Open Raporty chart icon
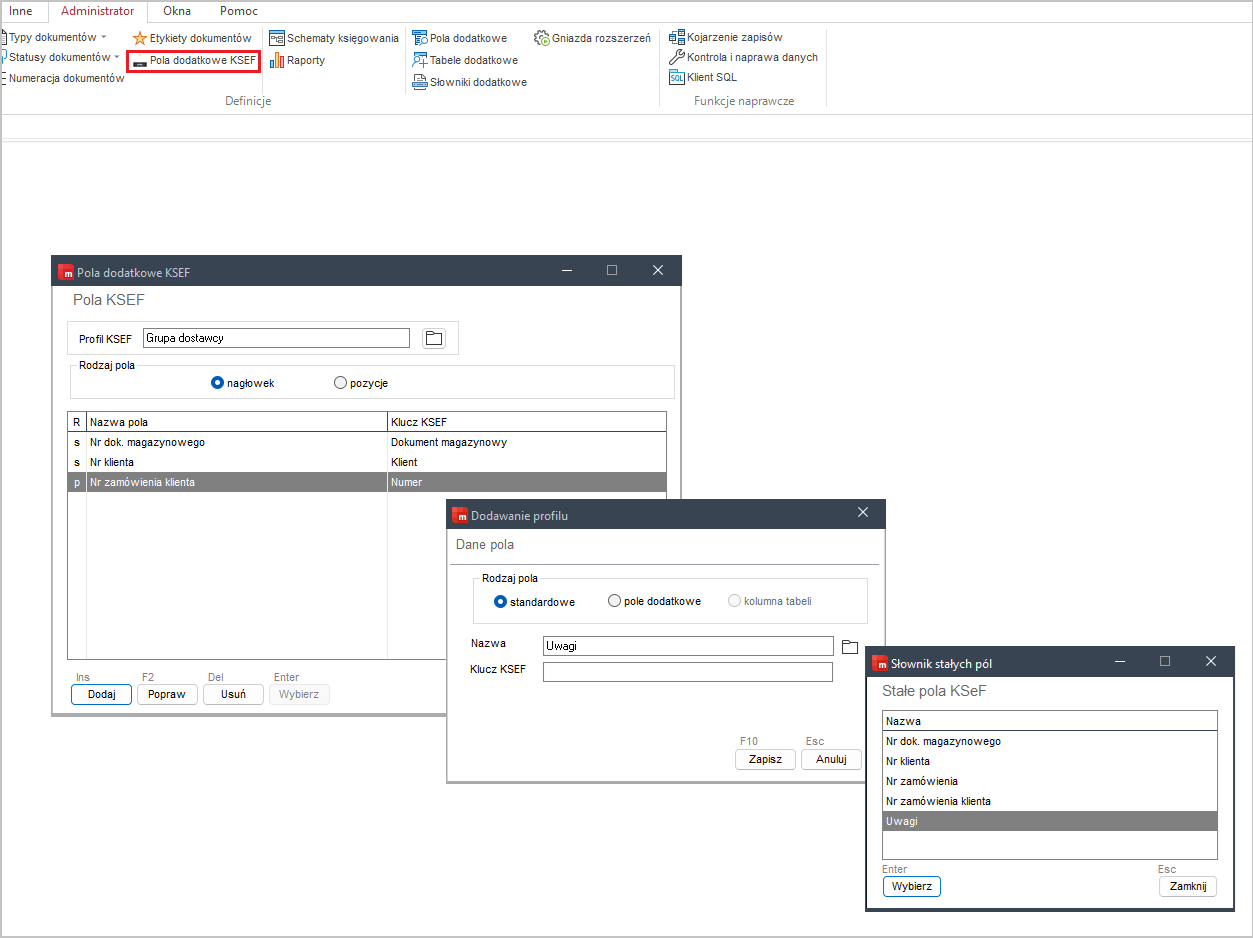The height and width of the screenshot is (938, 1253). click(x=277, y=61)
